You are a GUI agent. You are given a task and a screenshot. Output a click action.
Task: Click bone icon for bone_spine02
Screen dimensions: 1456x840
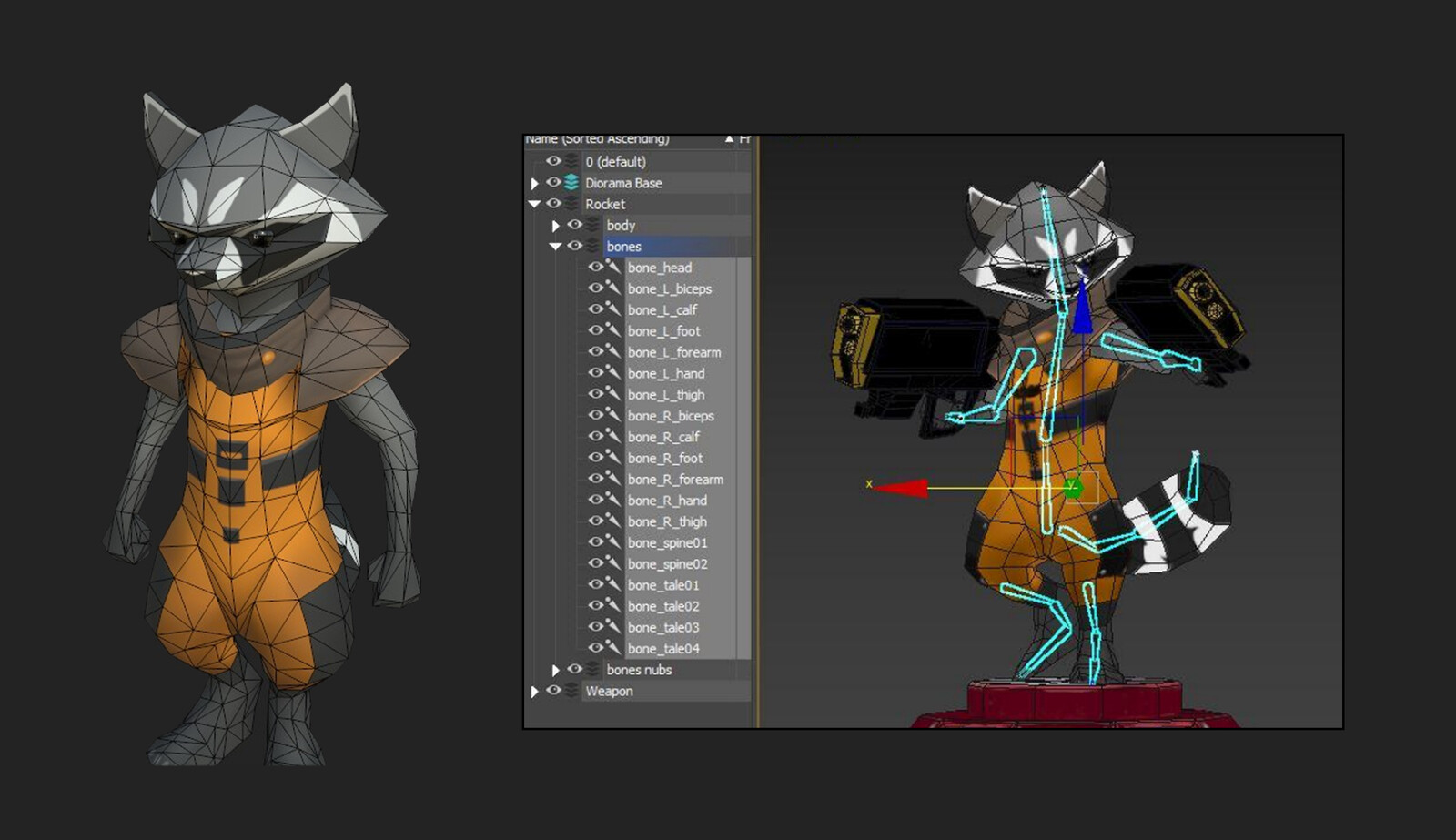tap(613, 563)
